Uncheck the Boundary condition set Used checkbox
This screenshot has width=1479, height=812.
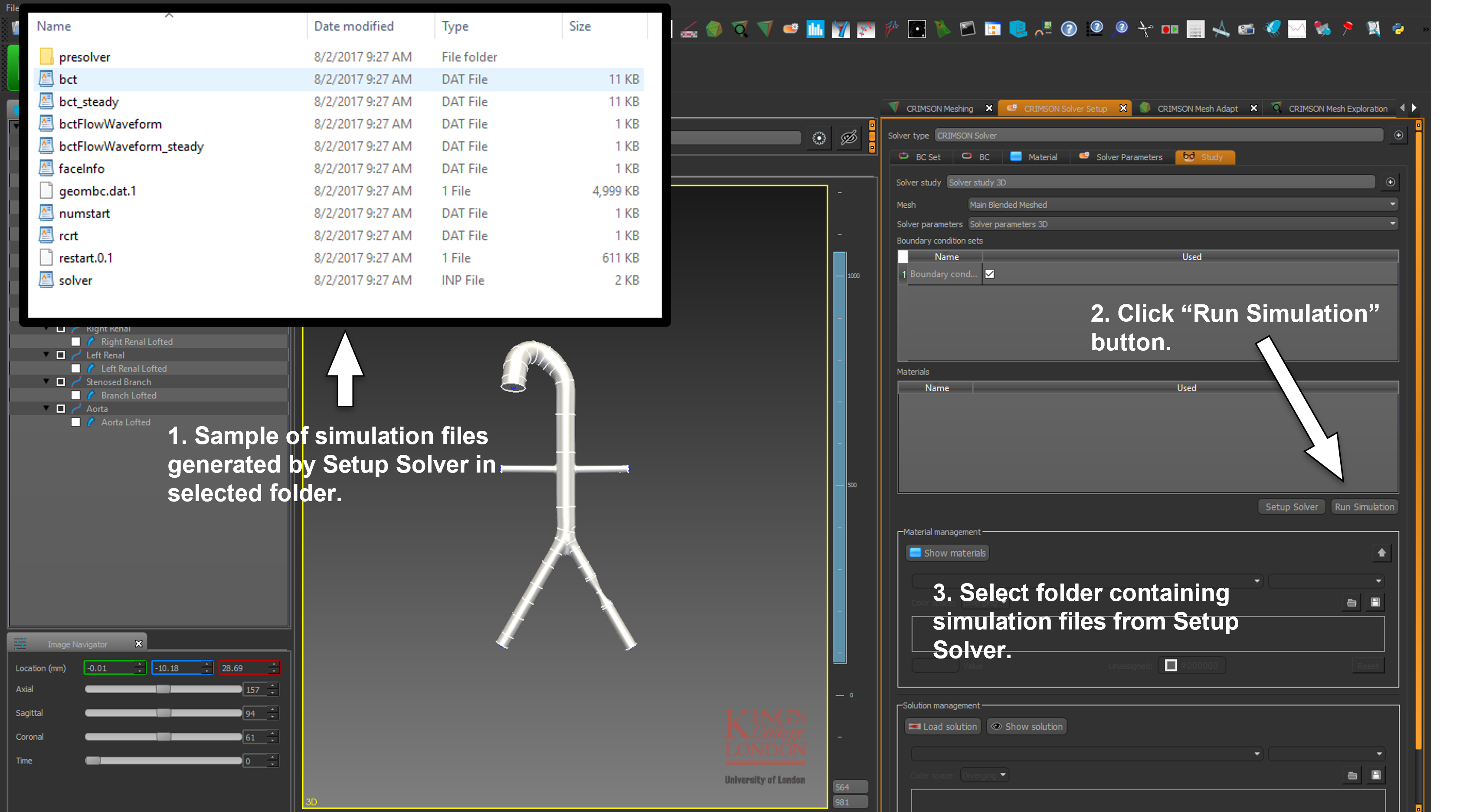pyautogui.click(x=989, y=274)
